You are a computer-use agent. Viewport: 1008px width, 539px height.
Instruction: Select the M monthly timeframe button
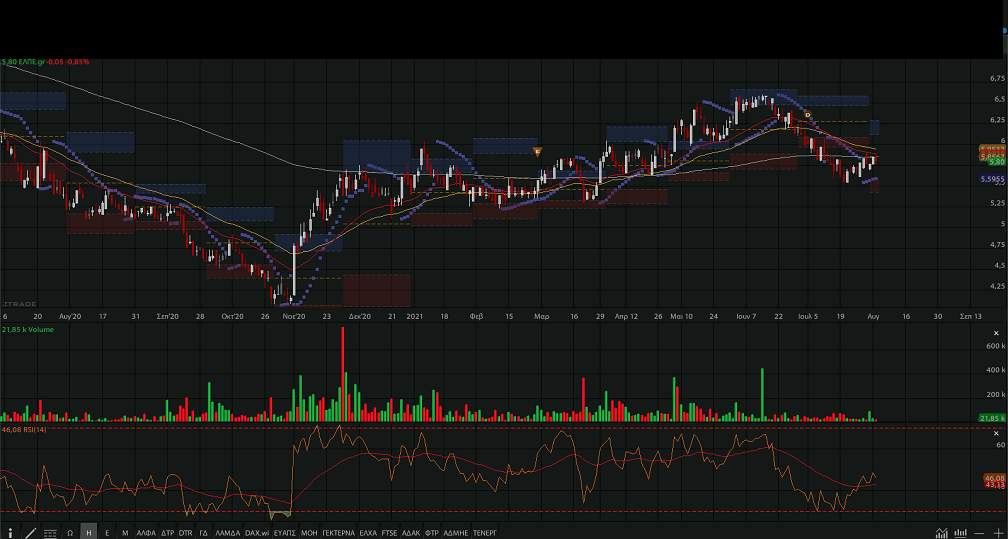(x=125, y=533)
